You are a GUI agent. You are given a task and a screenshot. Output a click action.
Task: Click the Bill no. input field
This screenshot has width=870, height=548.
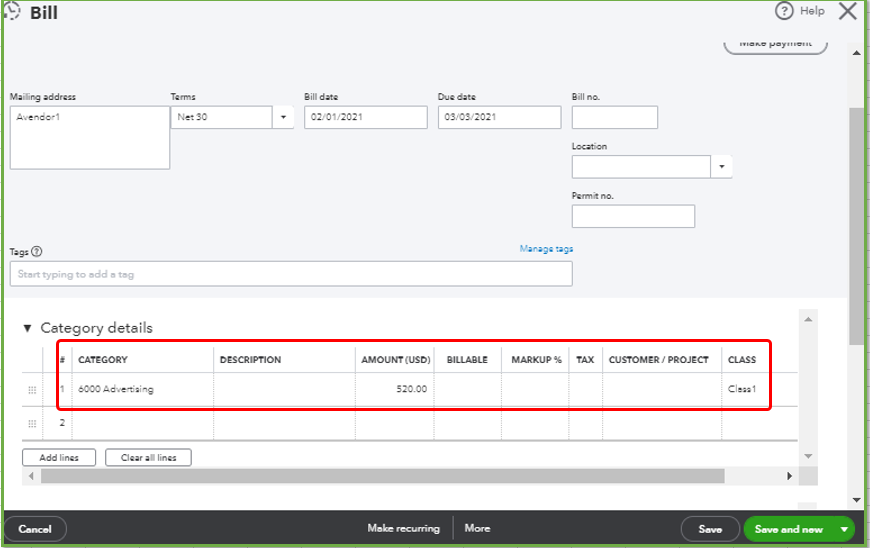(x=615, y=117)
